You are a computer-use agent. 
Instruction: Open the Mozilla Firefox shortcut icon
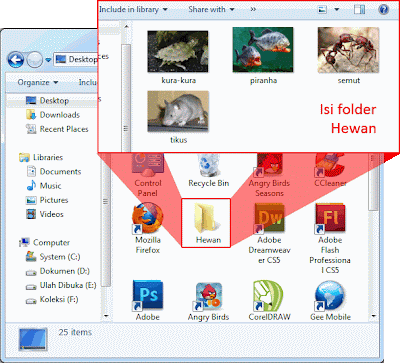(148, 219)
